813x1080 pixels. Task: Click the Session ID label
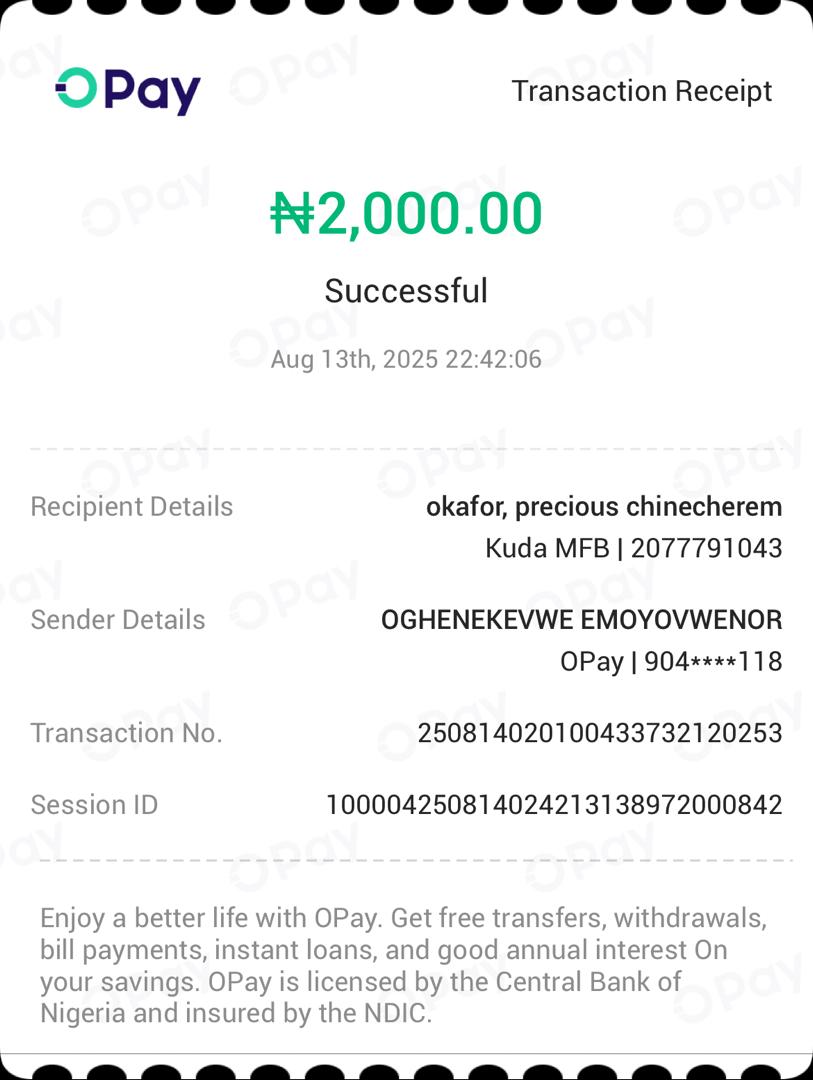tap(94, 805)
